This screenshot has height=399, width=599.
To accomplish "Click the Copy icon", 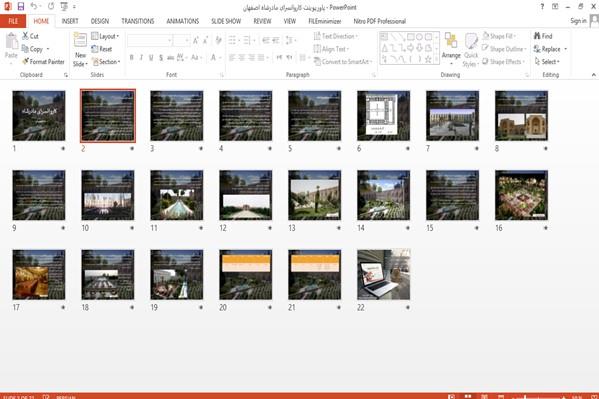I will (25, 49).
